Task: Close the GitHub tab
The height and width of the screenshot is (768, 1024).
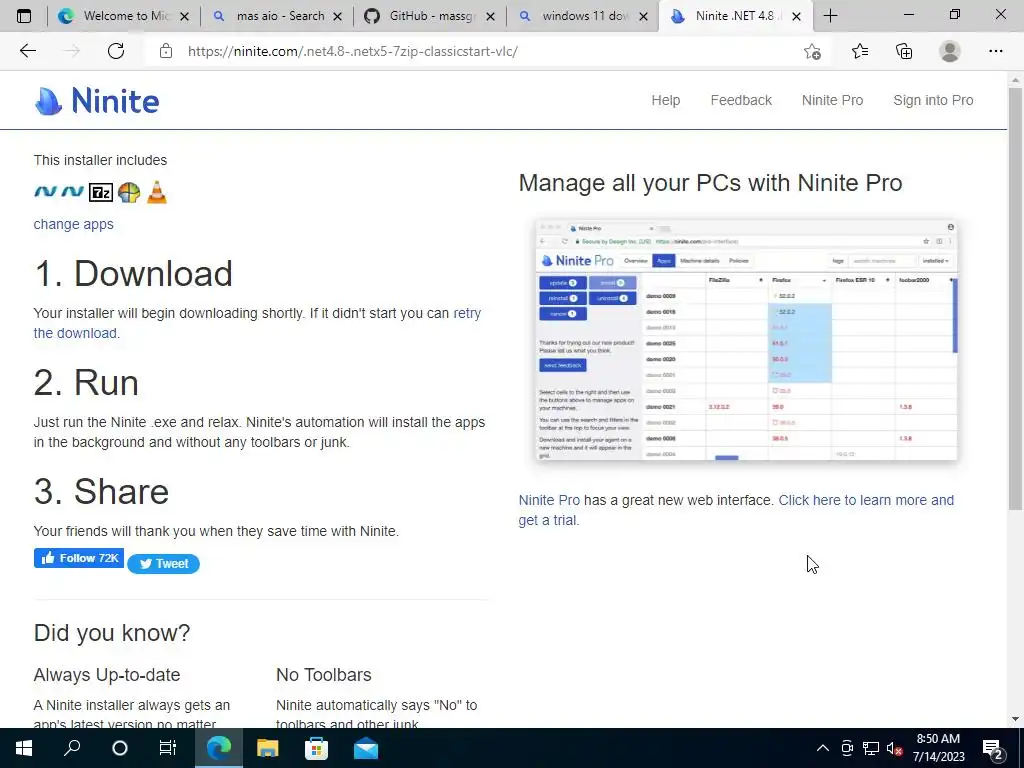Action: [x=490, y=16]
